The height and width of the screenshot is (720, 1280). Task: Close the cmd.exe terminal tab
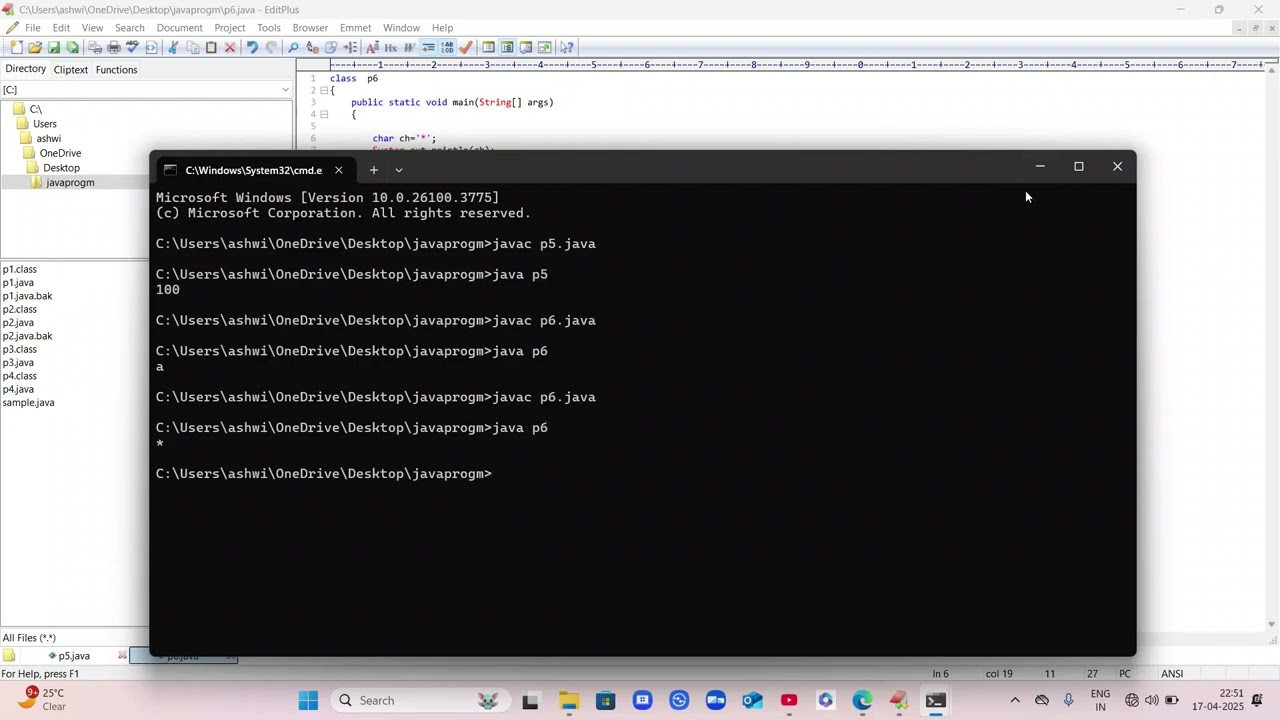[338, 170]
